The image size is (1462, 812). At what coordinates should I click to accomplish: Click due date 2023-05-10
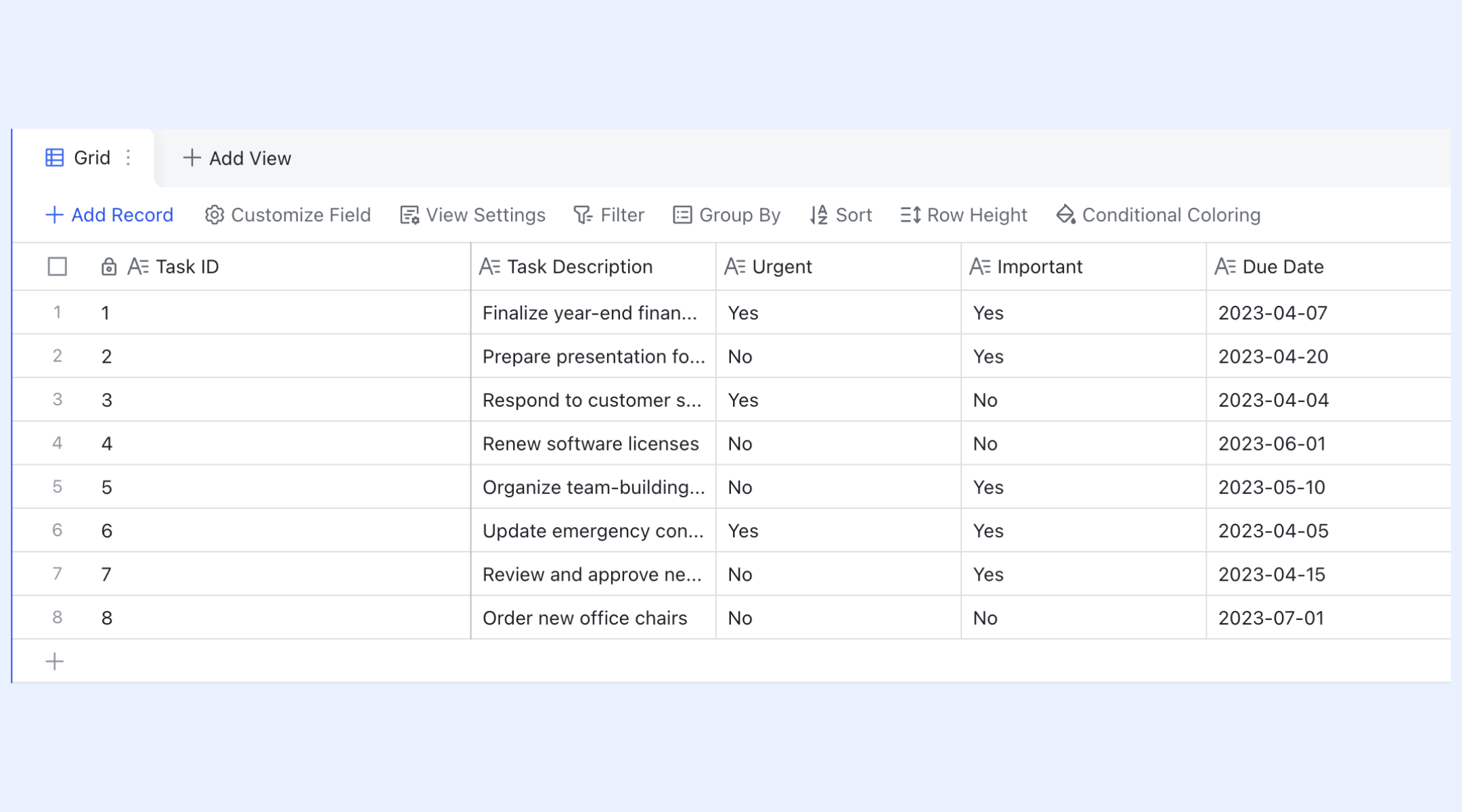(1329, 487)
